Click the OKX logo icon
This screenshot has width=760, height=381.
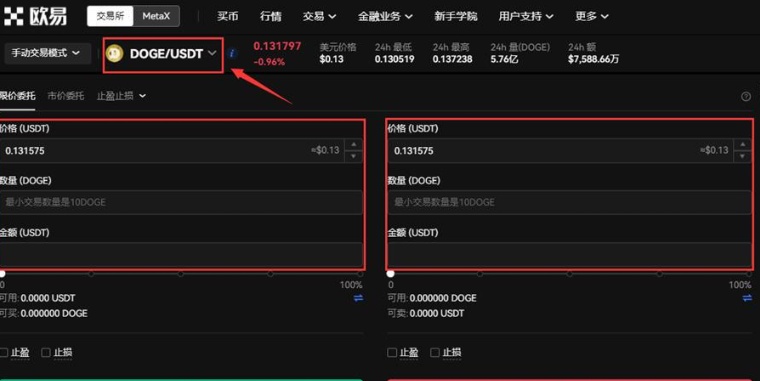pos(14,16)
